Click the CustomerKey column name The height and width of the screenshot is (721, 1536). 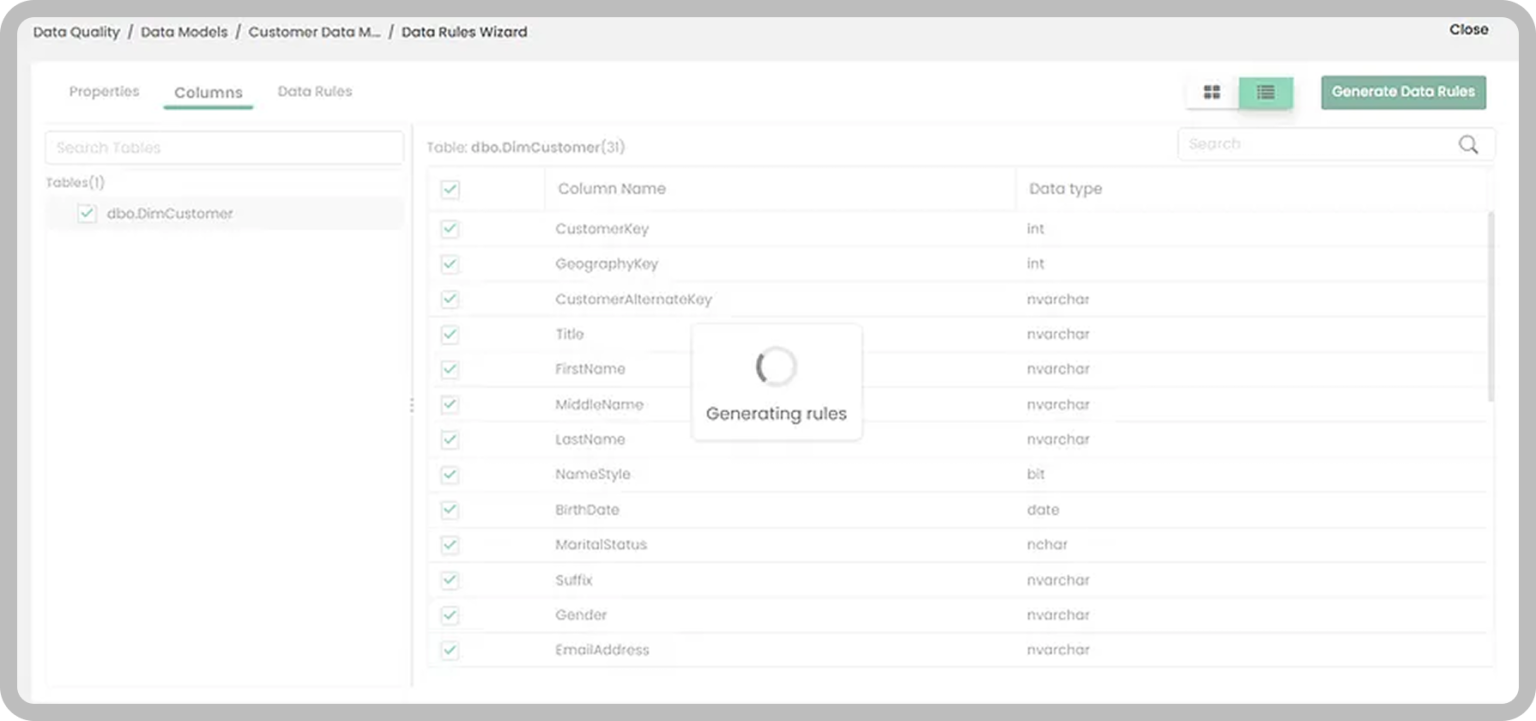pyautogui.click(x=602, y=229)
